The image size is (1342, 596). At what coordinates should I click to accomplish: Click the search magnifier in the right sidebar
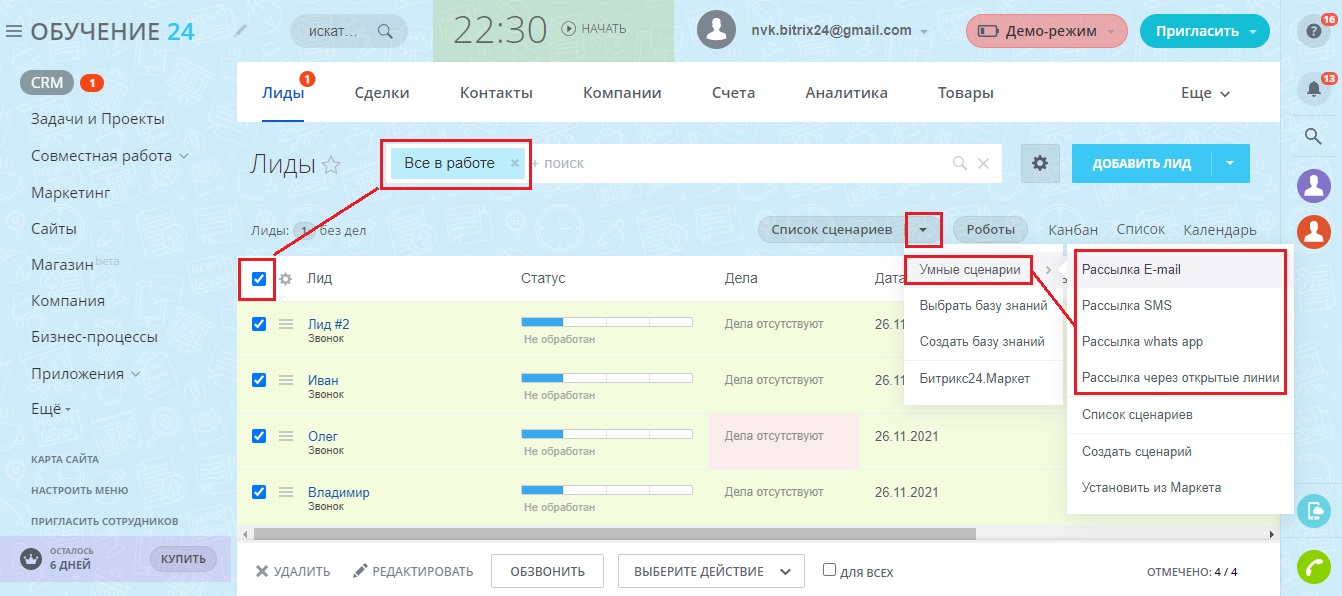tap(1314, 136)
